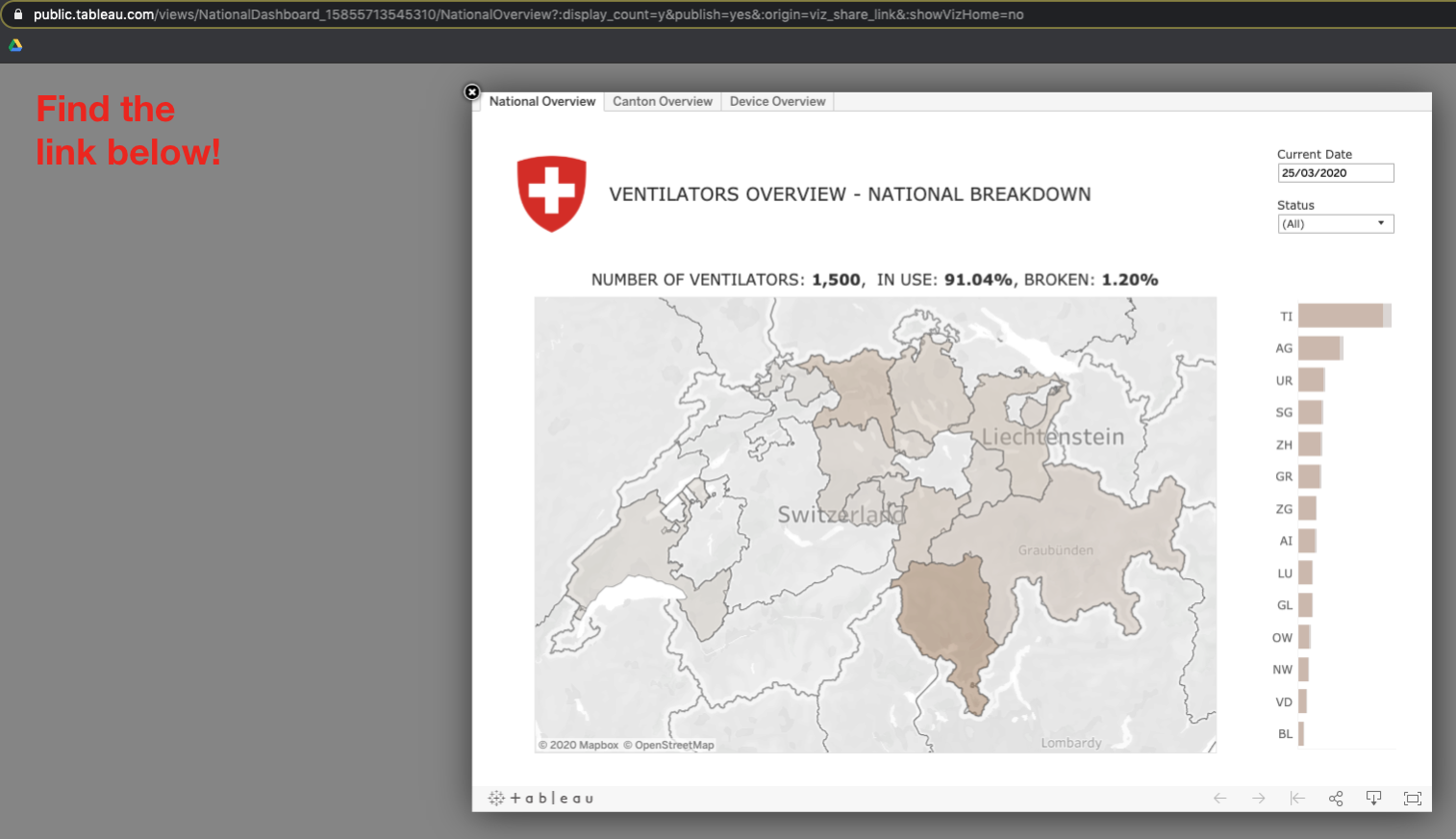Open the National Overview tab
Image resolution: width=1456 pixels, height=839 pixels.
(x=542, y=101)
